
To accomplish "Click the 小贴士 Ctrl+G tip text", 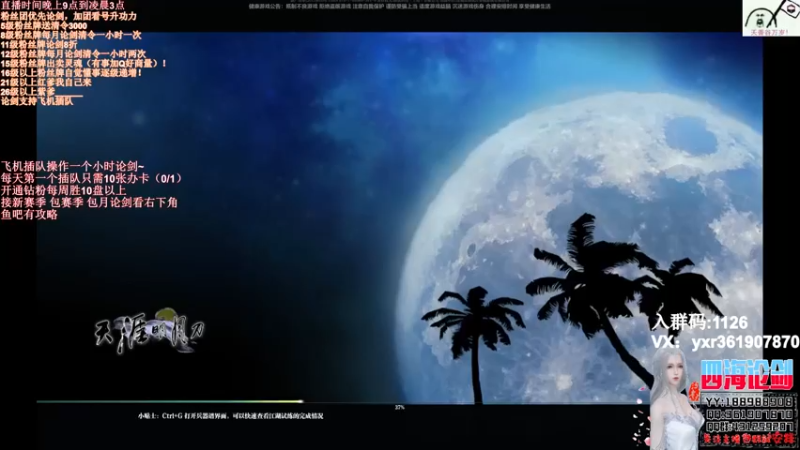I will coord(230,416).
